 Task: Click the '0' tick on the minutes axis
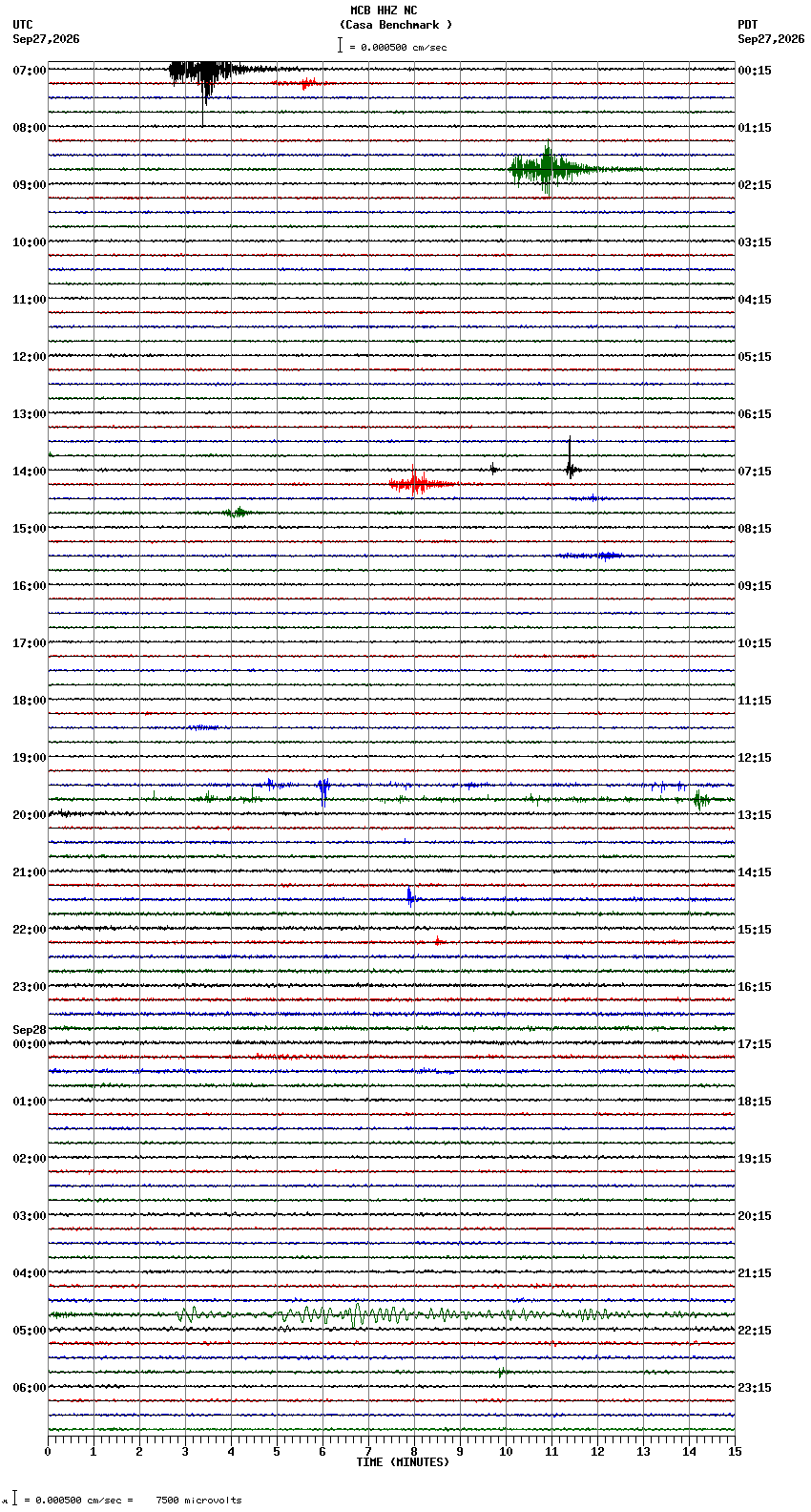pyautogui.click(x=48, y=1452)
